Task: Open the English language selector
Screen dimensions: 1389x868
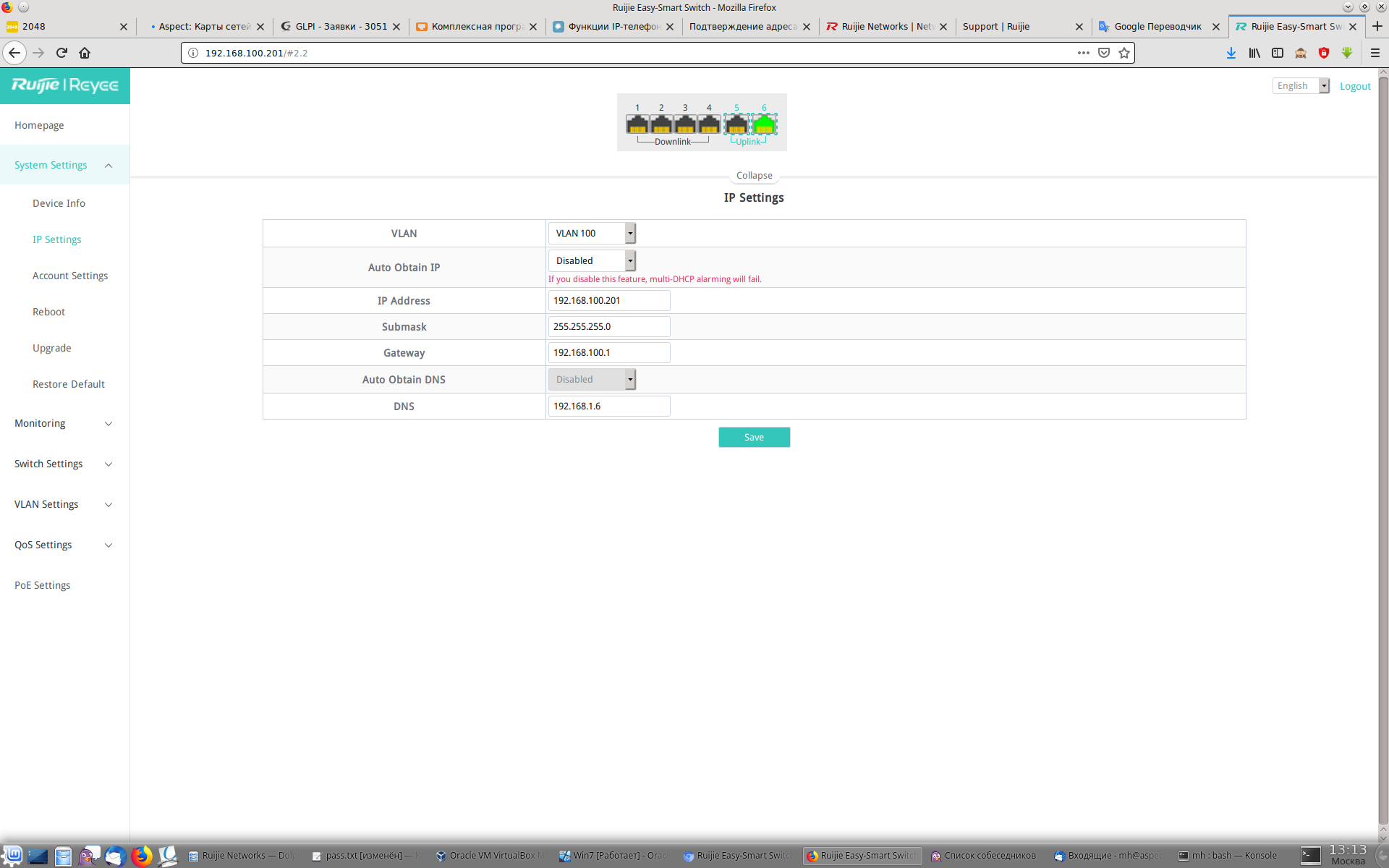Action: pos(1300,85)
